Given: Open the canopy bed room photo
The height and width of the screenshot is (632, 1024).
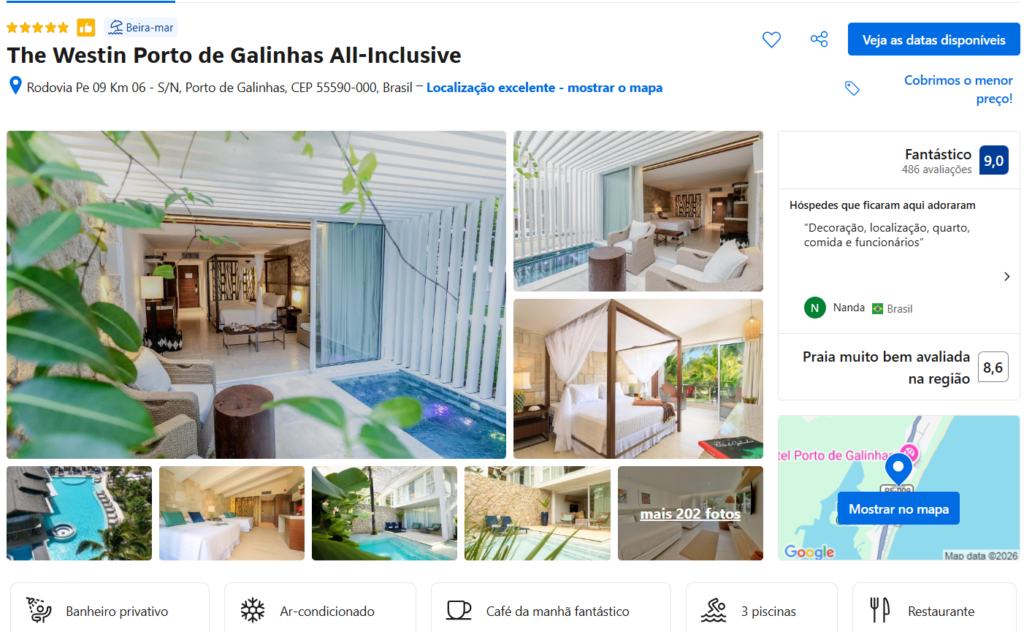Looking at the screenshot, I should (638, 379).
